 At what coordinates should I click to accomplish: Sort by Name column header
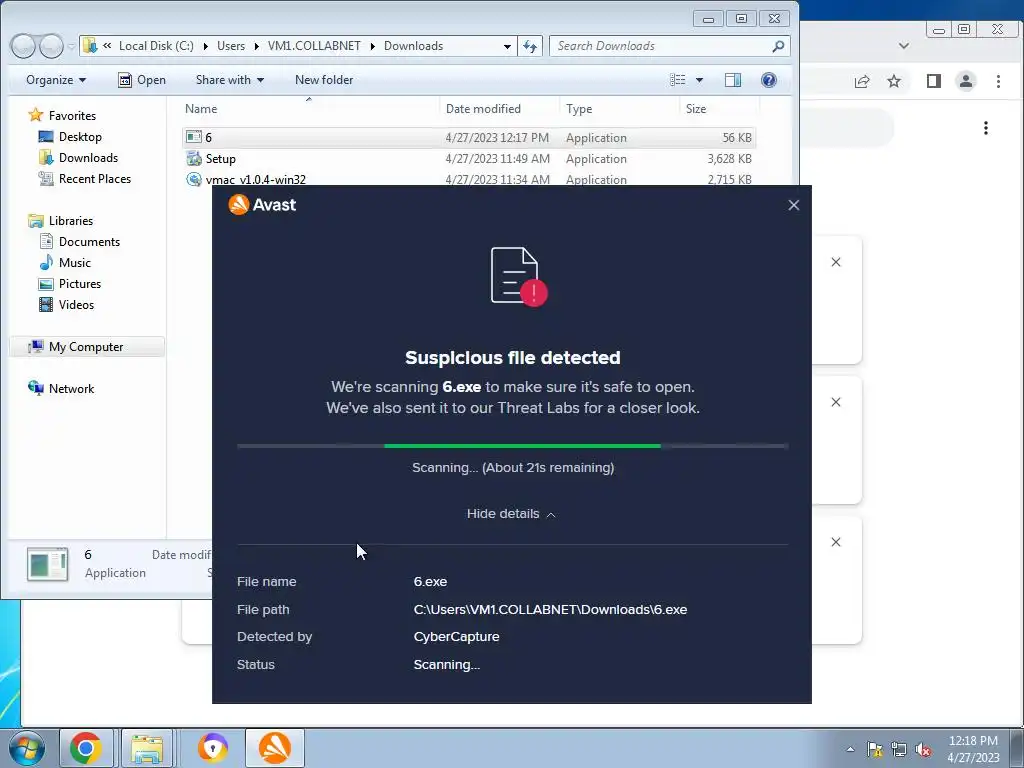310,109
